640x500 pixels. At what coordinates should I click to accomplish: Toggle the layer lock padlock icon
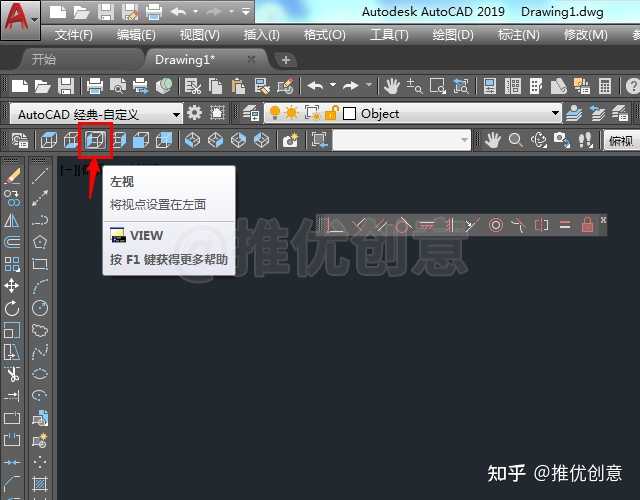click(331, 113)
